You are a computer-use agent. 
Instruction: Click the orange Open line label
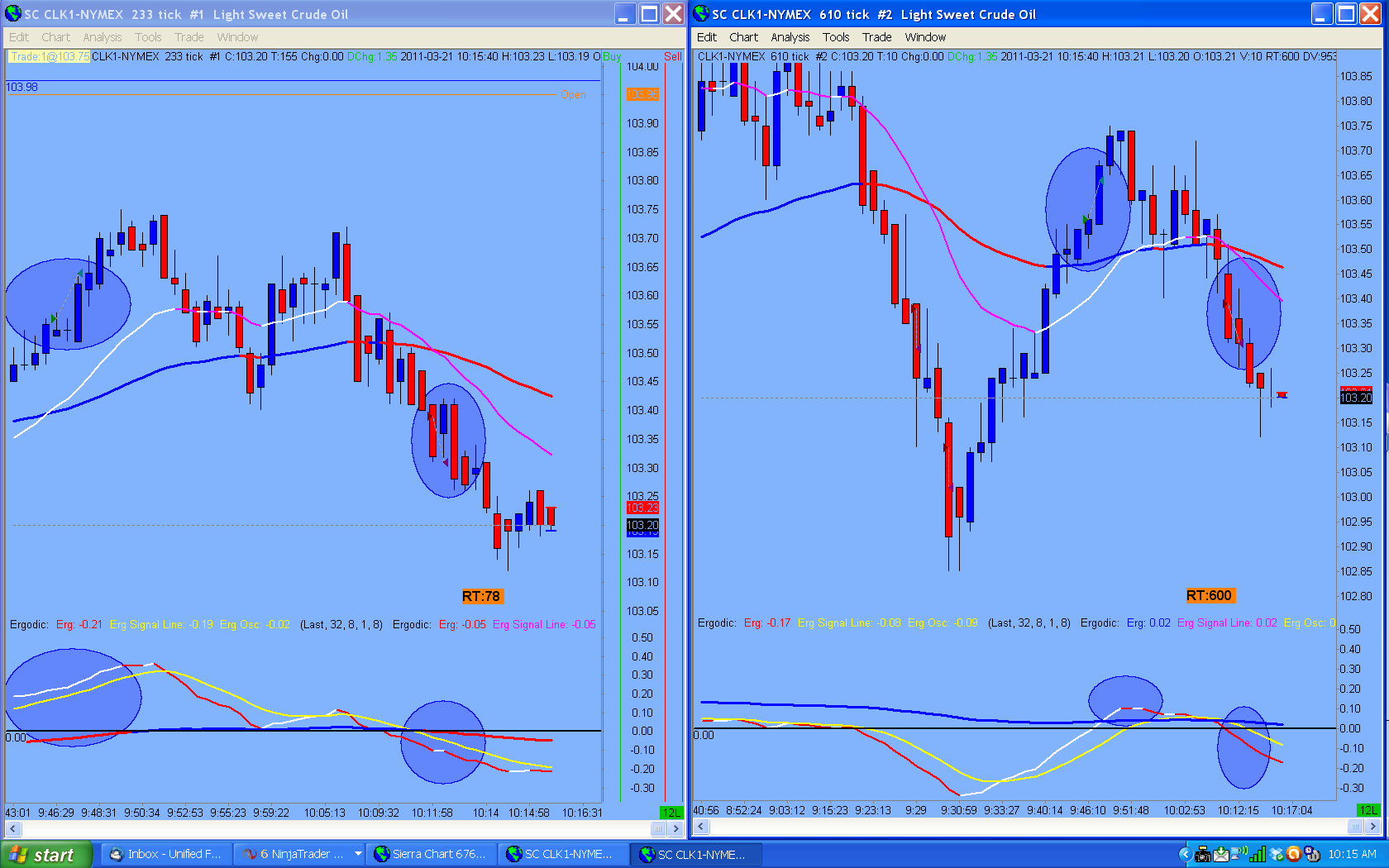click(573, 95)
